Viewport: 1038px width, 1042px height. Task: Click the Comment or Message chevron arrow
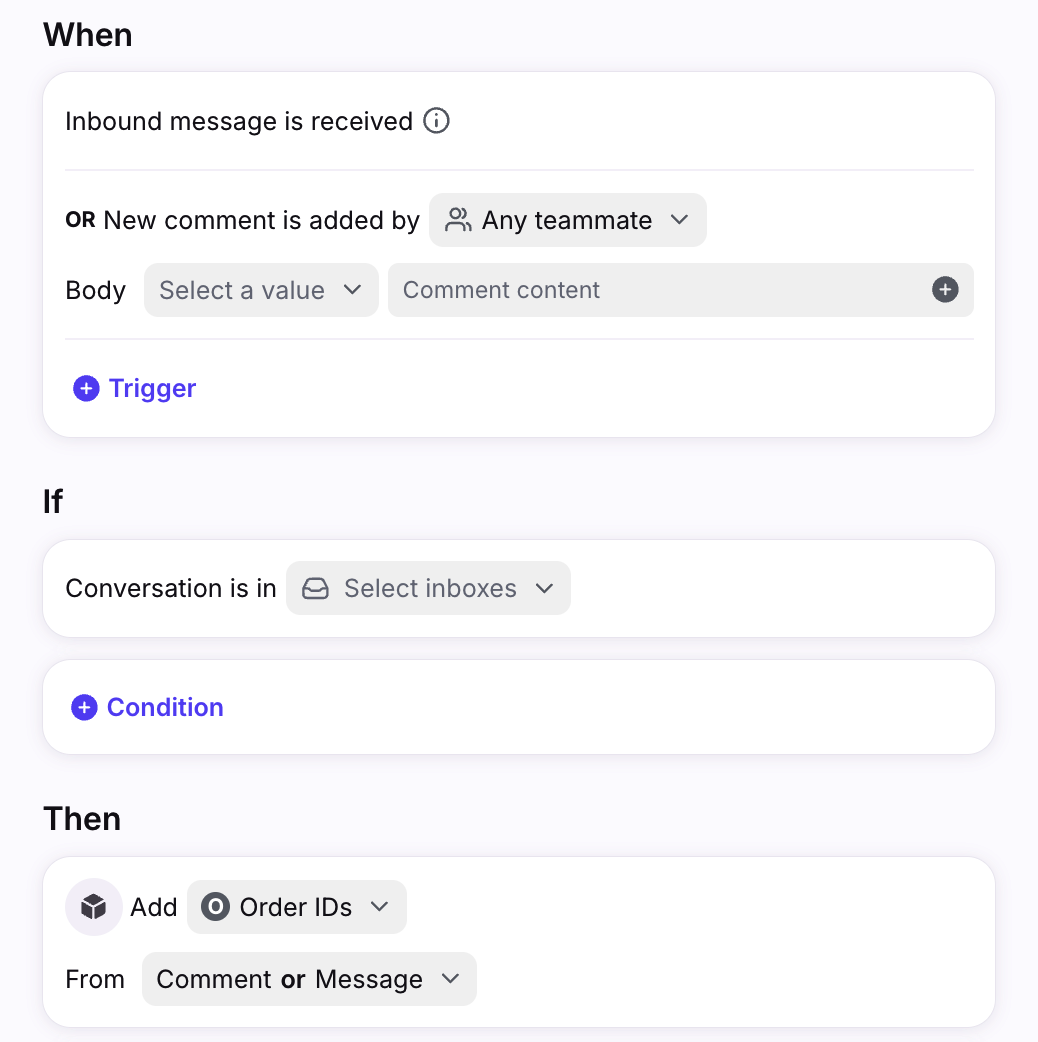[x=451, y=979]
